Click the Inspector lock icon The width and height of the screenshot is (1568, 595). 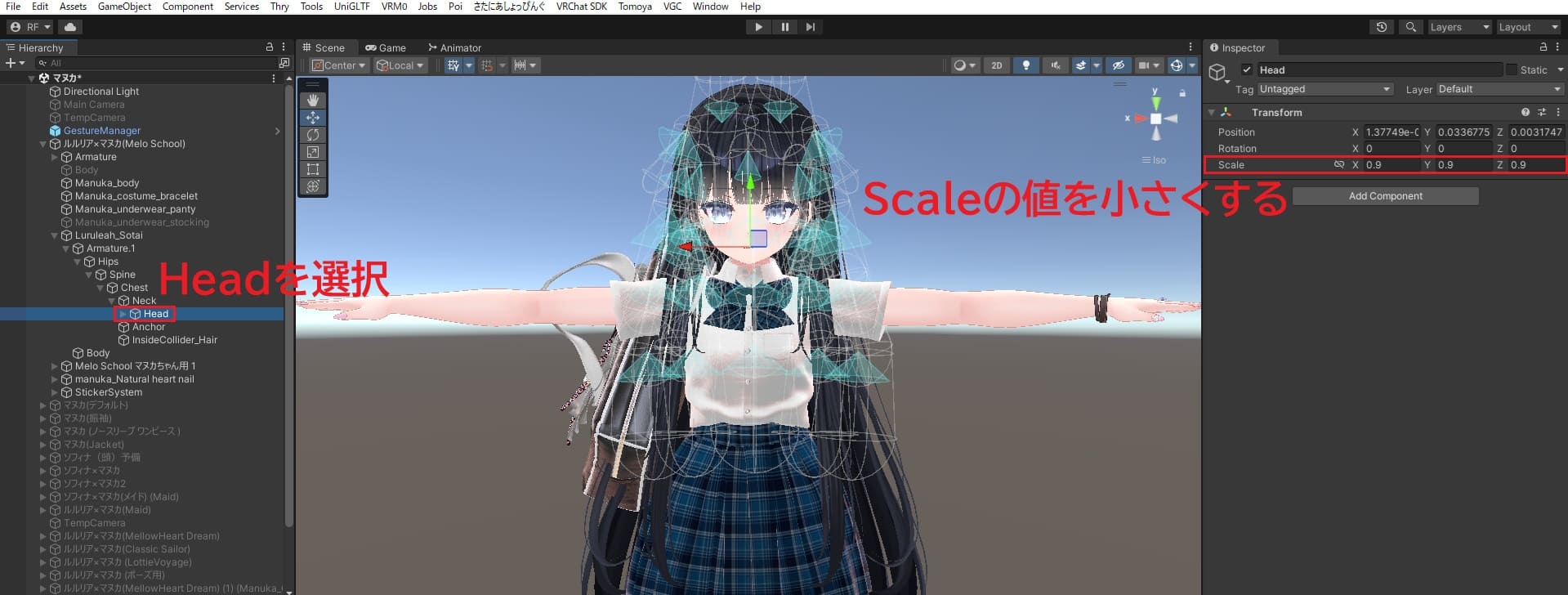coord(1543,47)
